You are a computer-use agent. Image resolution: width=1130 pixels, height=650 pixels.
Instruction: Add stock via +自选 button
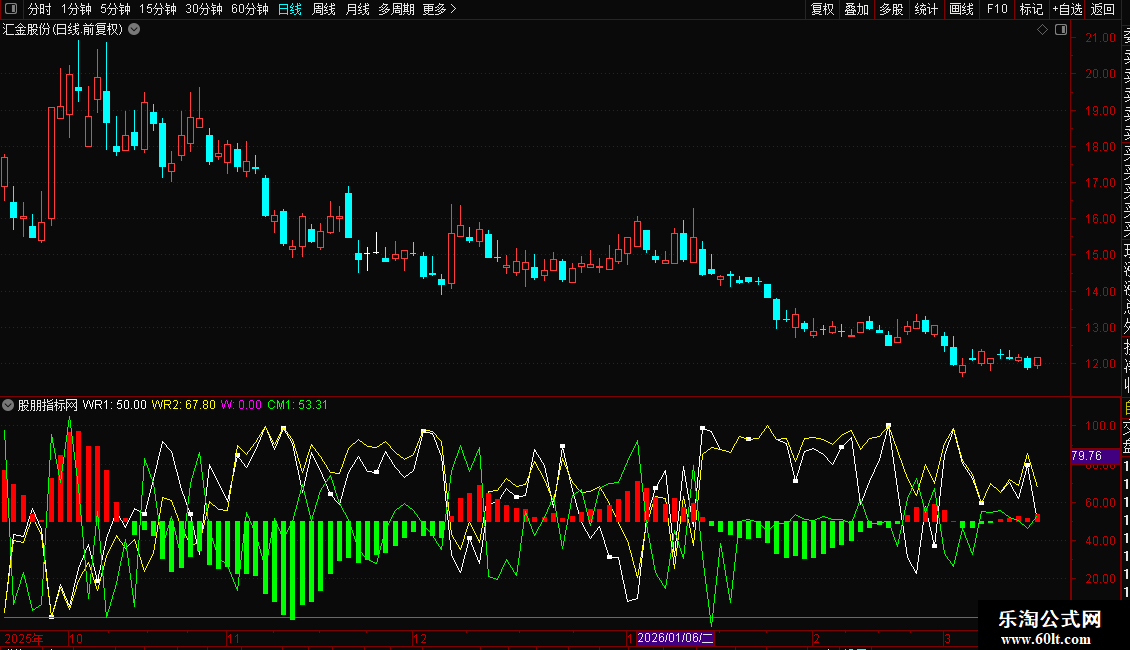(x=1067, y=9)
